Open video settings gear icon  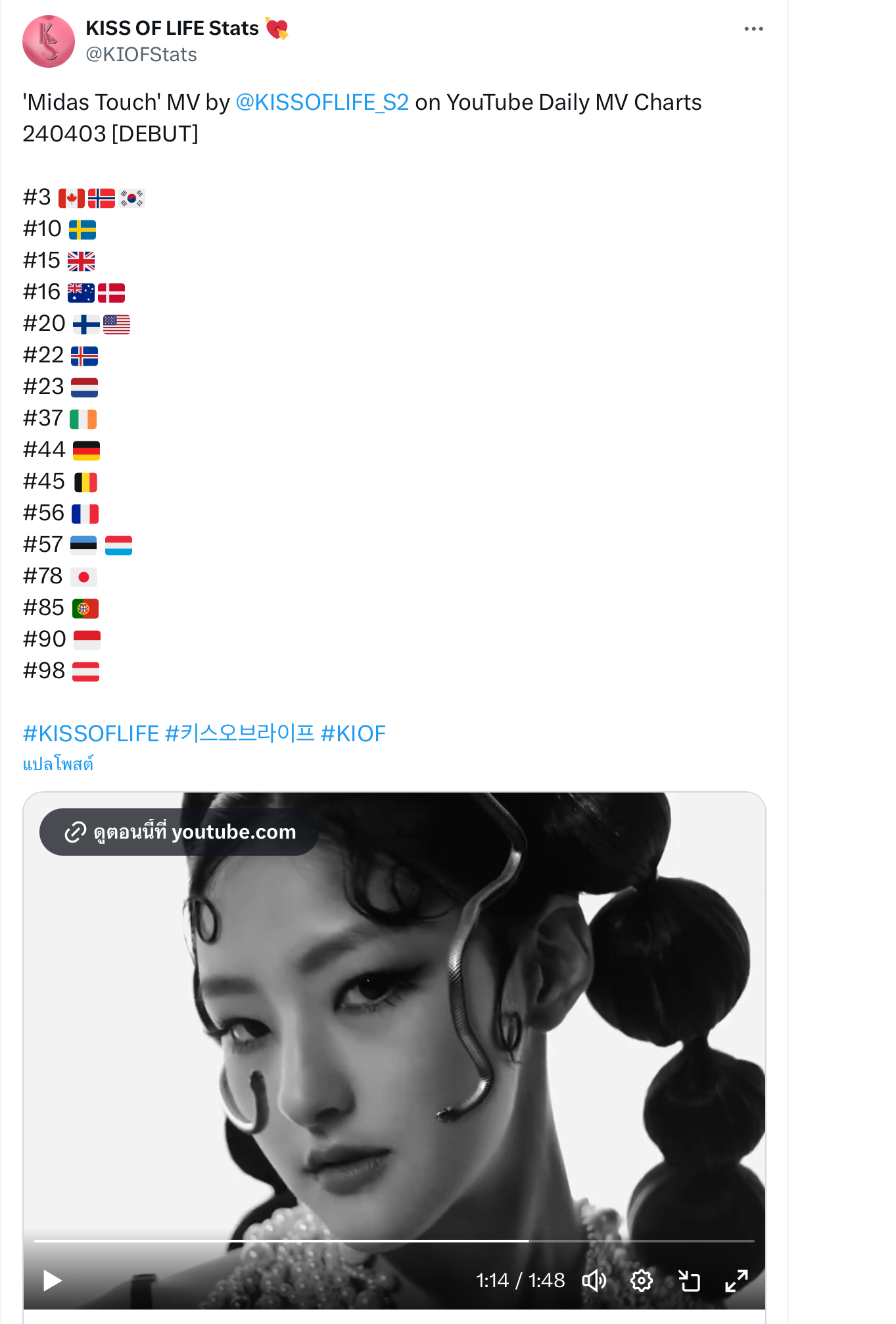pyautogui.click(x=642, y=1281)
